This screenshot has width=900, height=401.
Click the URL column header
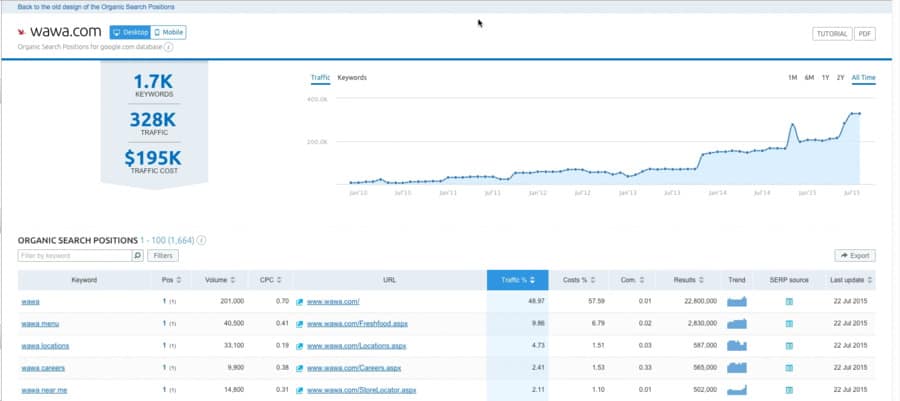[389, 280]
